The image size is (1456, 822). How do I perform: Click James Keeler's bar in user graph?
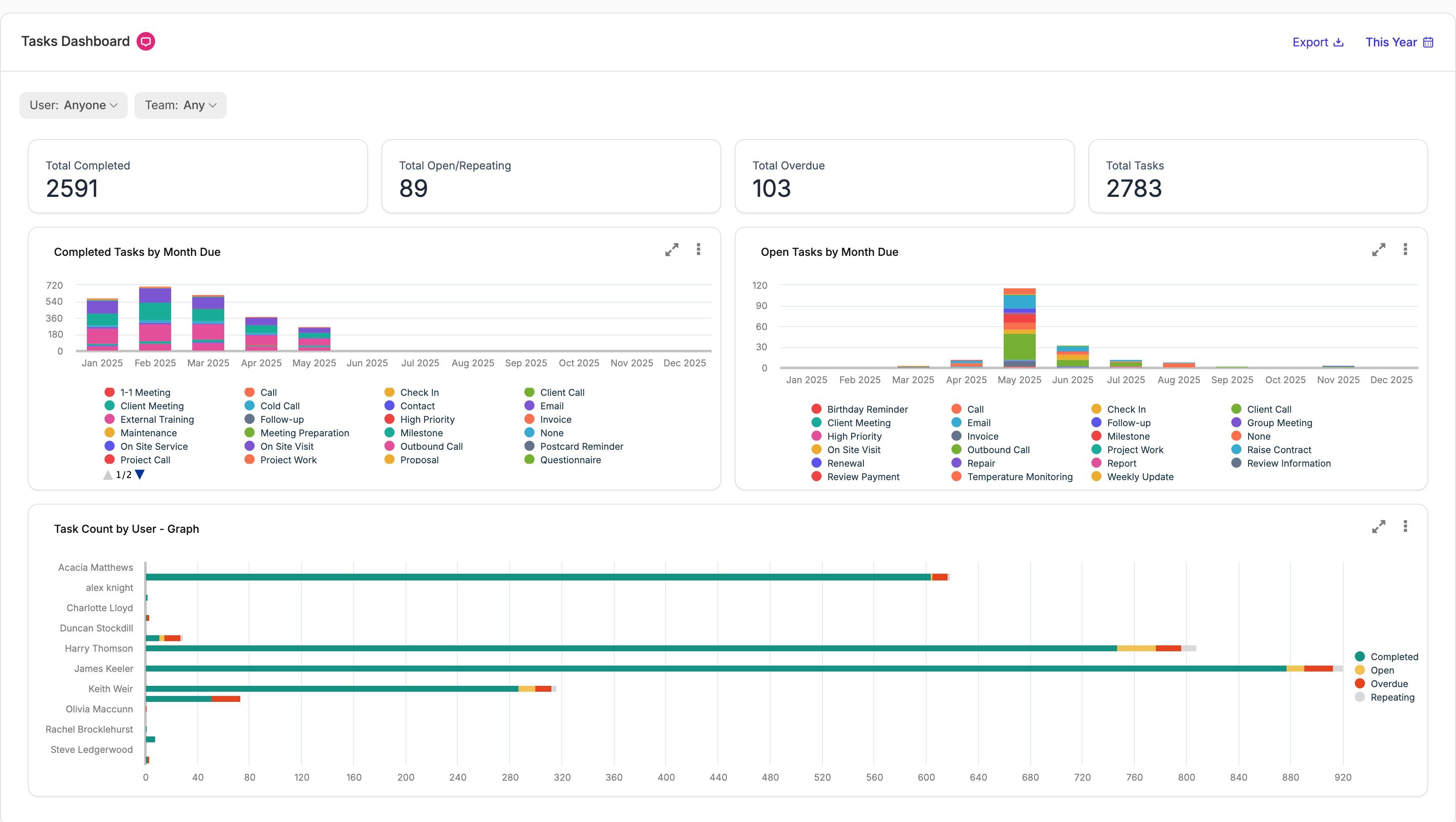tap(744, 669)
